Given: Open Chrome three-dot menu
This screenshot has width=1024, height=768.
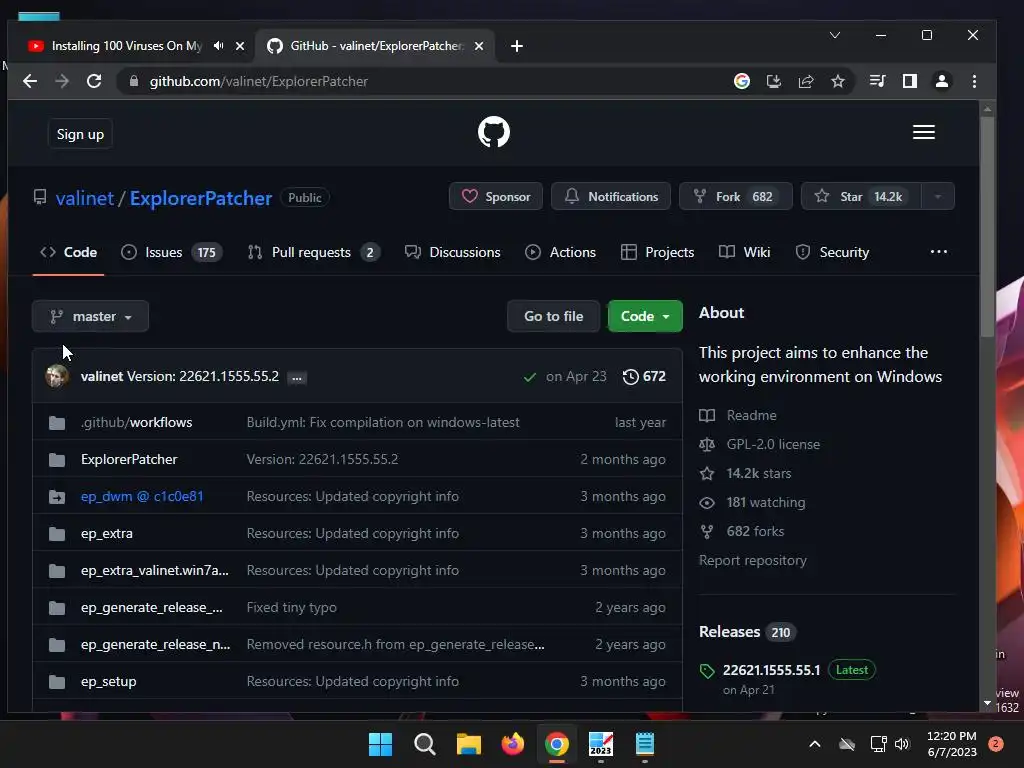Looking at the screenshot, I should 974,81.
